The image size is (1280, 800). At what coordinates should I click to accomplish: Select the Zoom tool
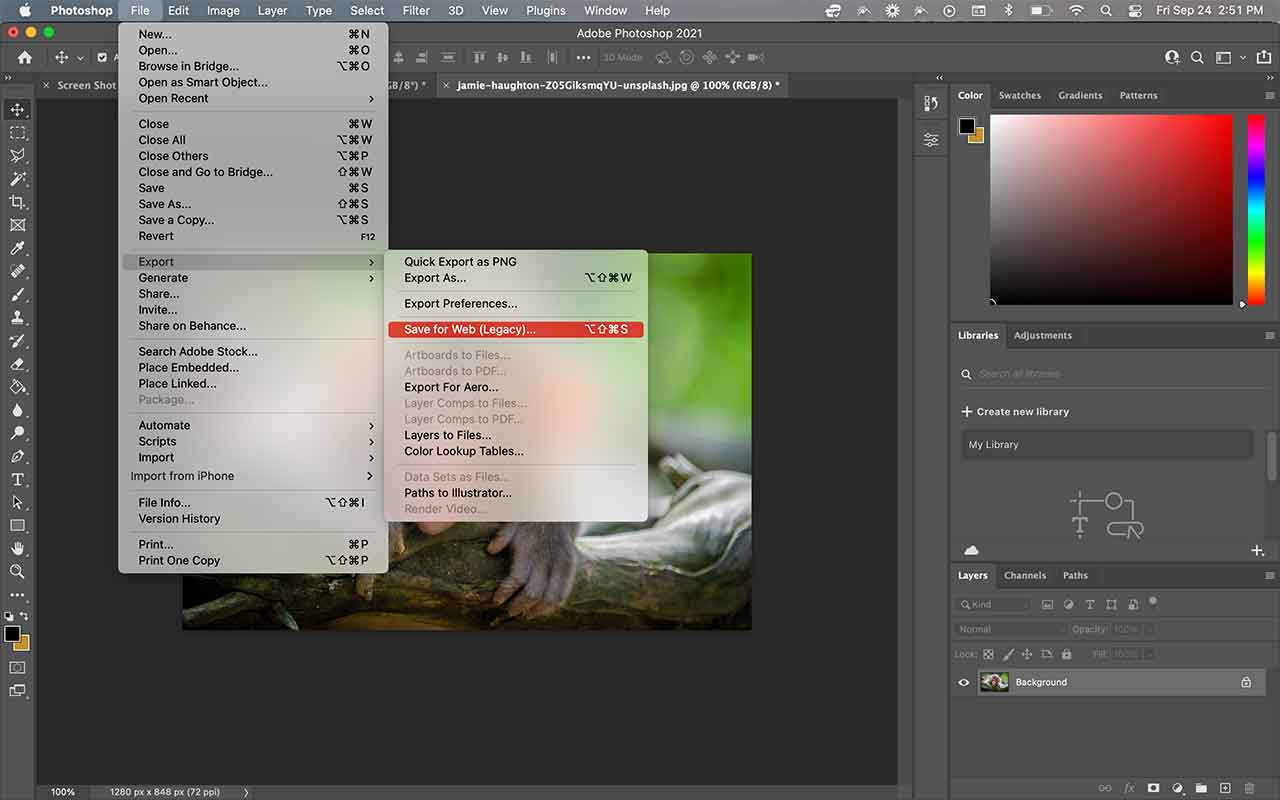tap(17, 571)
